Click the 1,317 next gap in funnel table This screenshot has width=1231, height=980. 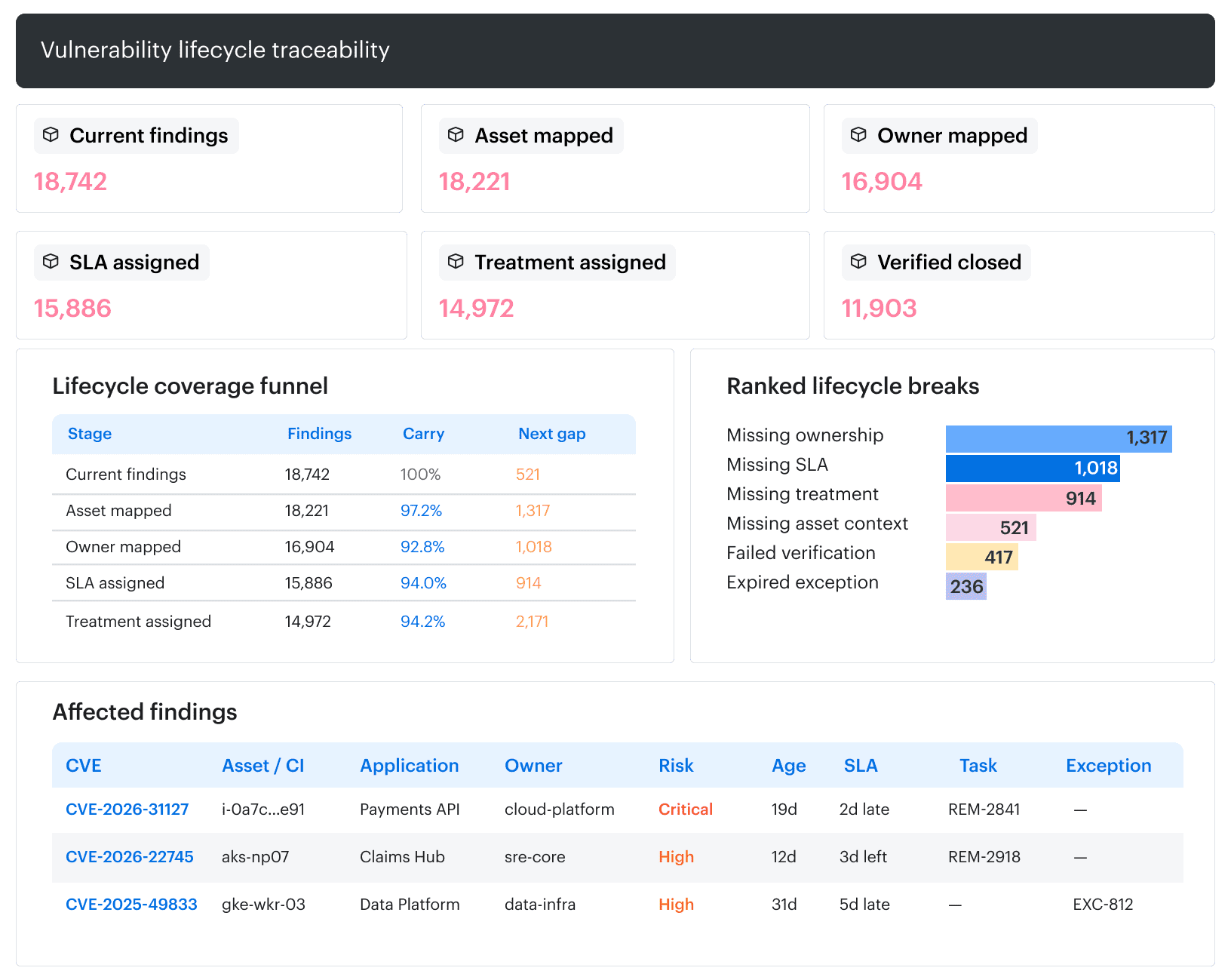point(533,511)
